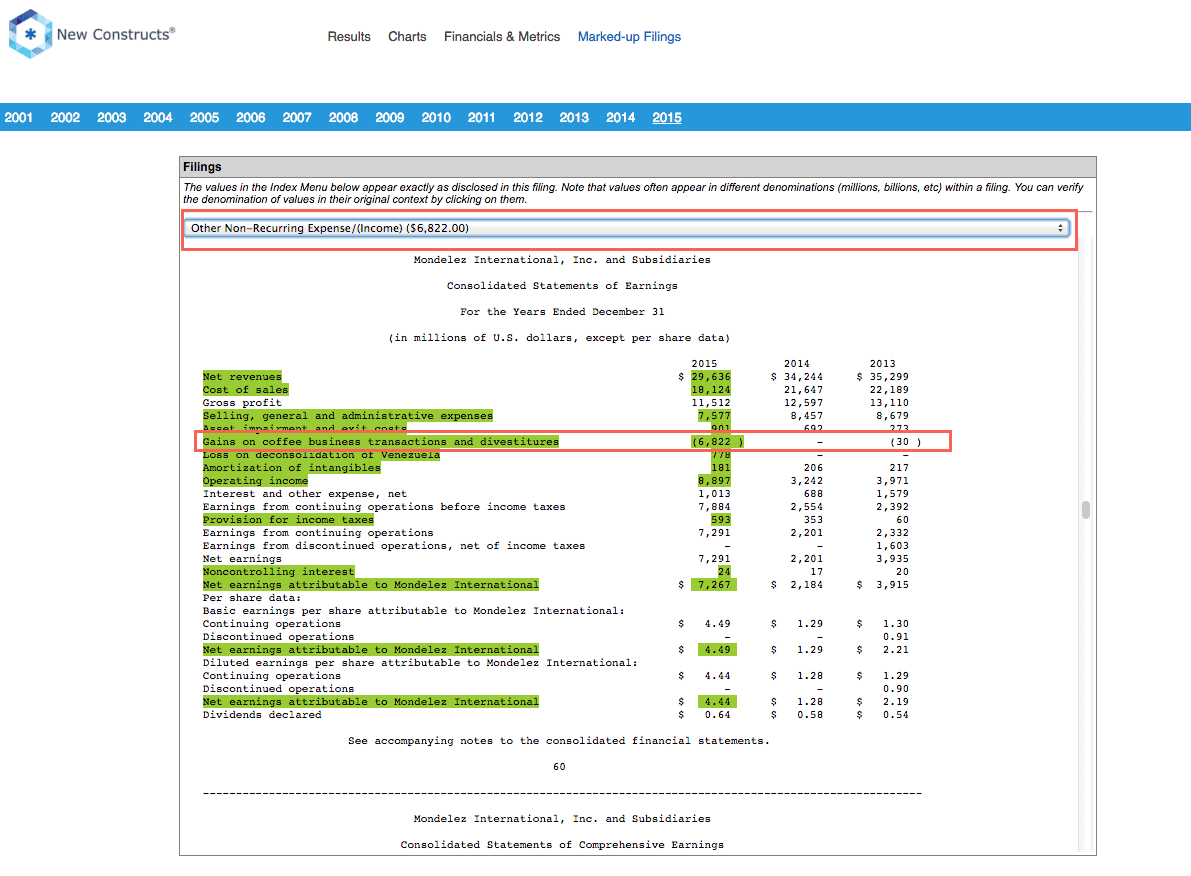Click Gains on coffee business transactions label

tap(381, 441)
